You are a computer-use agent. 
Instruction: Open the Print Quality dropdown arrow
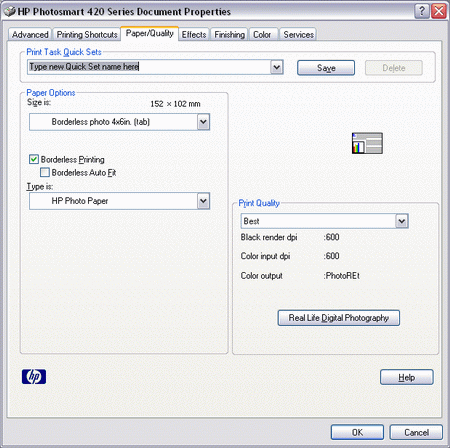[x=402, y=221]
